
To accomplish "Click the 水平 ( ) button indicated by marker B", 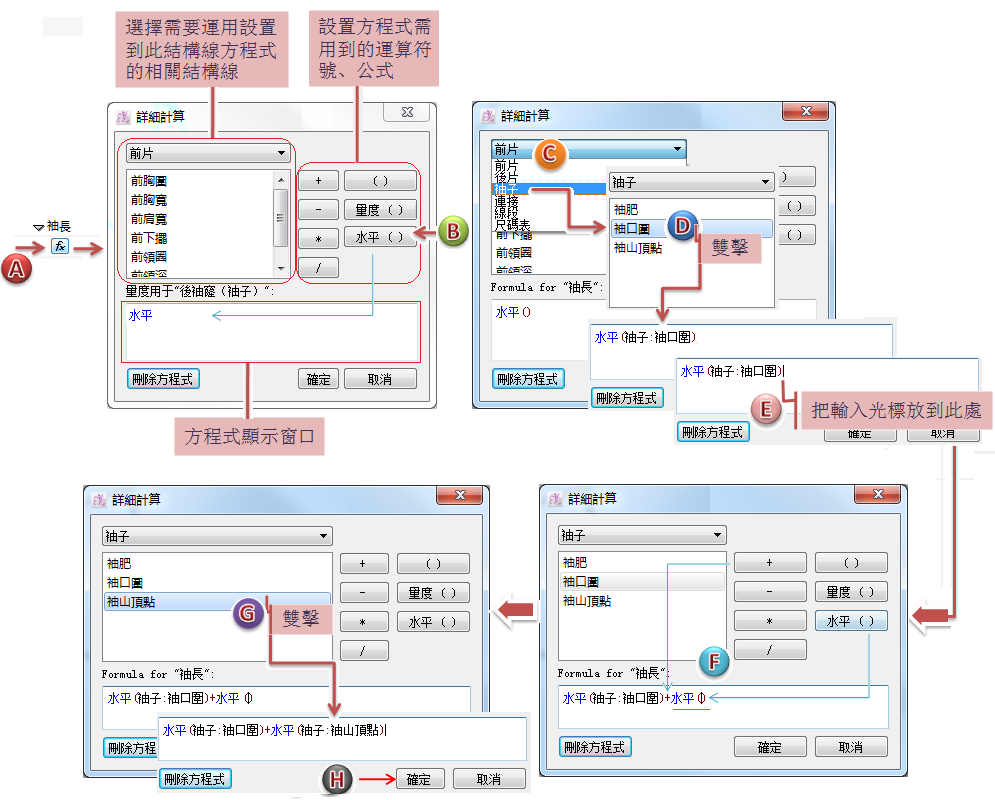I will click(x=379, y=237).
